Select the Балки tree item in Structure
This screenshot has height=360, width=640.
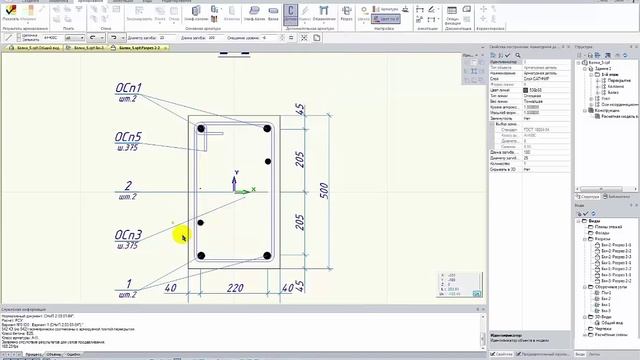(613, 93)
